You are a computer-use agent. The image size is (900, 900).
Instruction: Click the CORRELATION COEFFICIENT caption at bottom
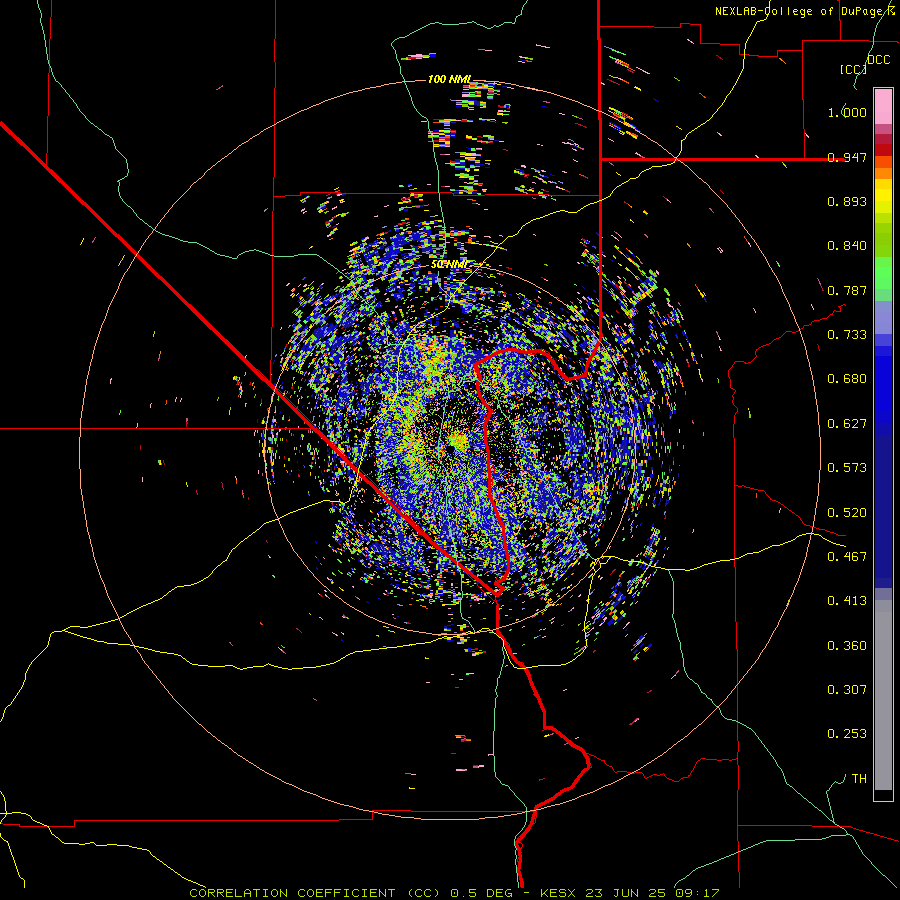click(454, 893)
